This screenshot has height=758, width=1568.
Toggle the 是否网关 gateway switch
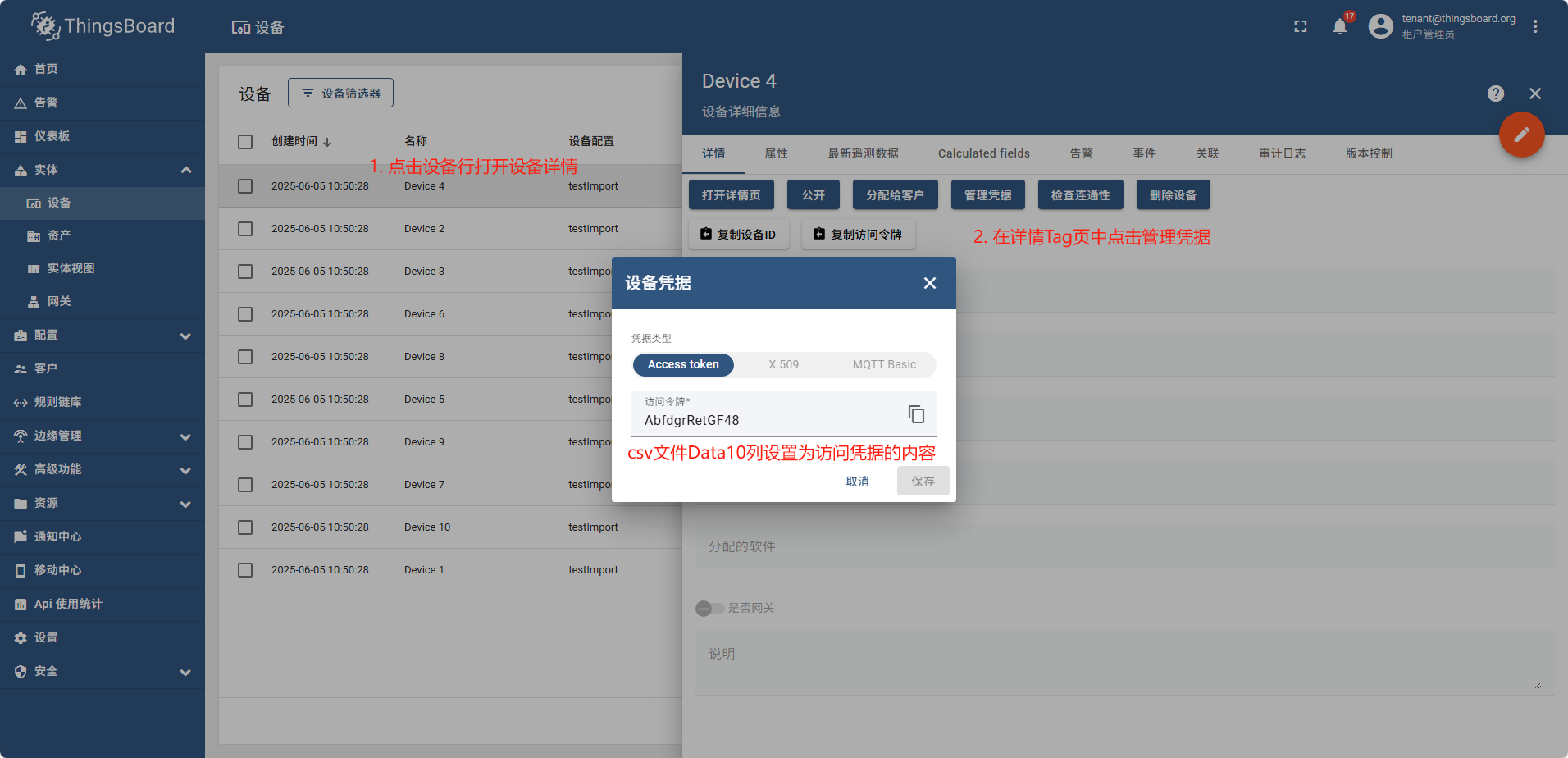(709, 609)
